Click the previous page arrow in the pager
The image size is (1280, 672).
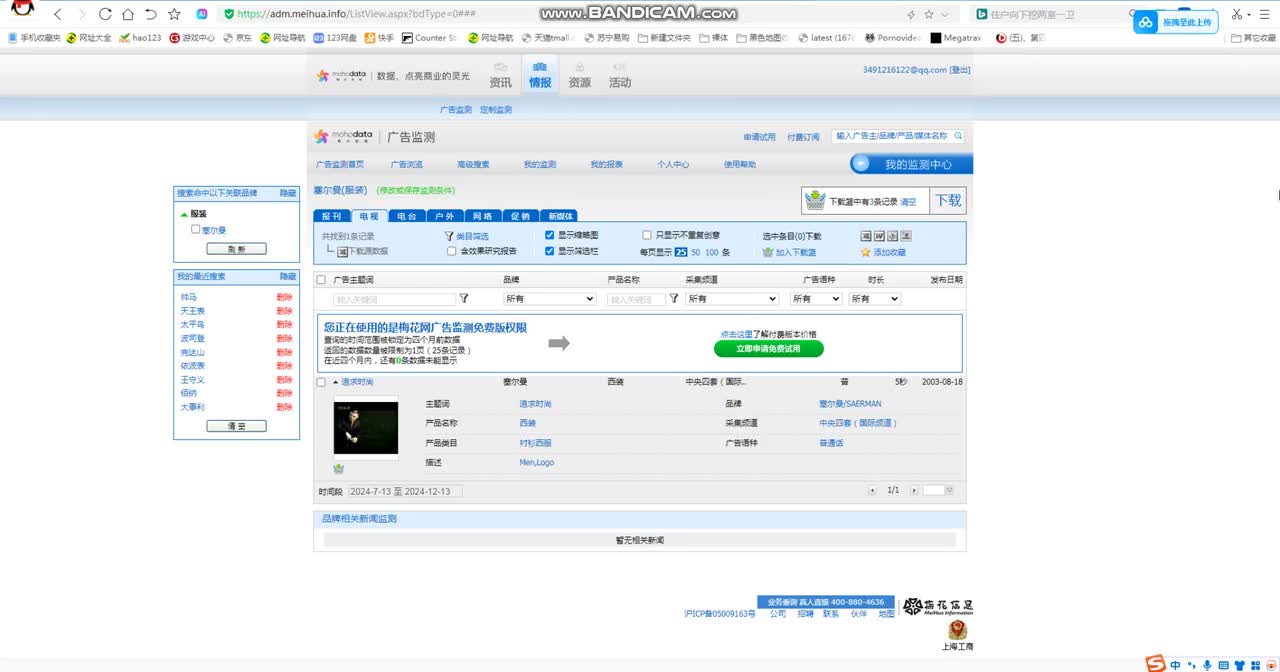pyautogui.click(x=872, y=490)
